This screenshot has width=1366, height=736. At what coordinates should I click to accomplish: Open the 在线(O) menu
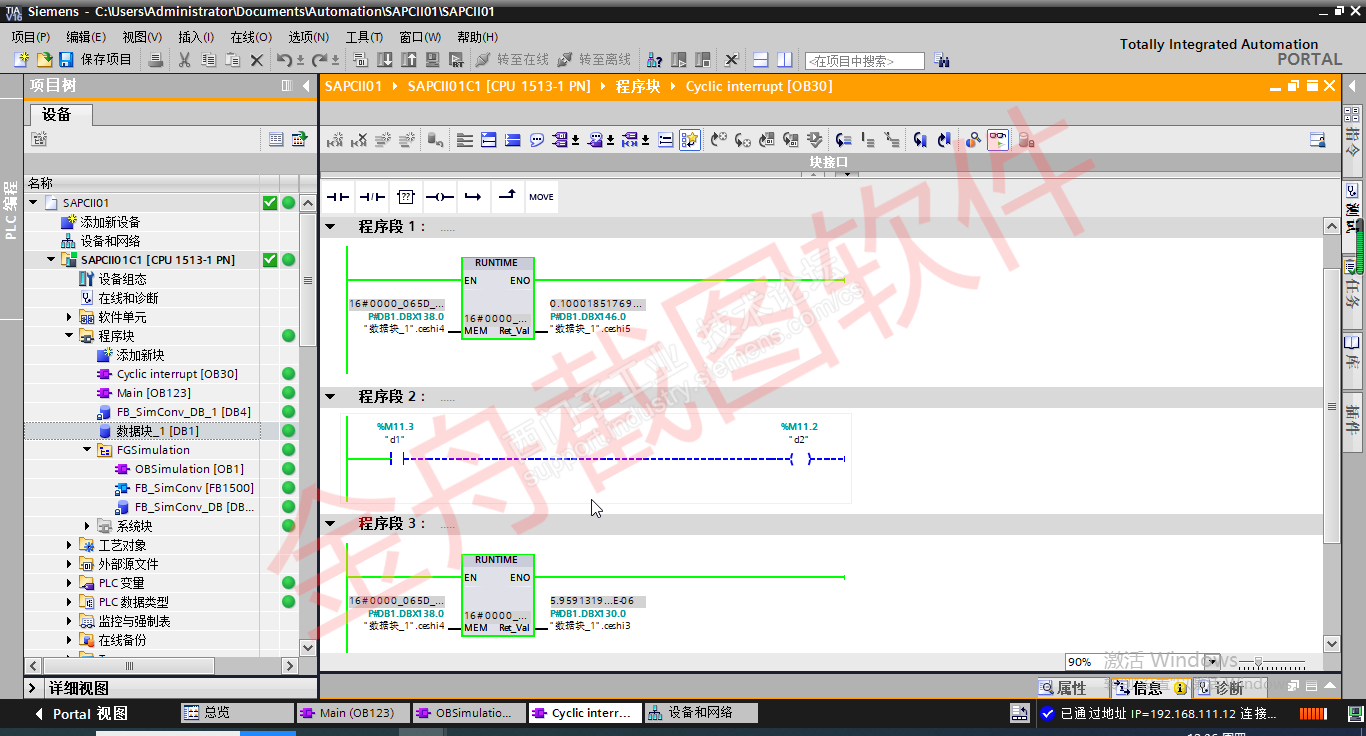click(251, 37)
